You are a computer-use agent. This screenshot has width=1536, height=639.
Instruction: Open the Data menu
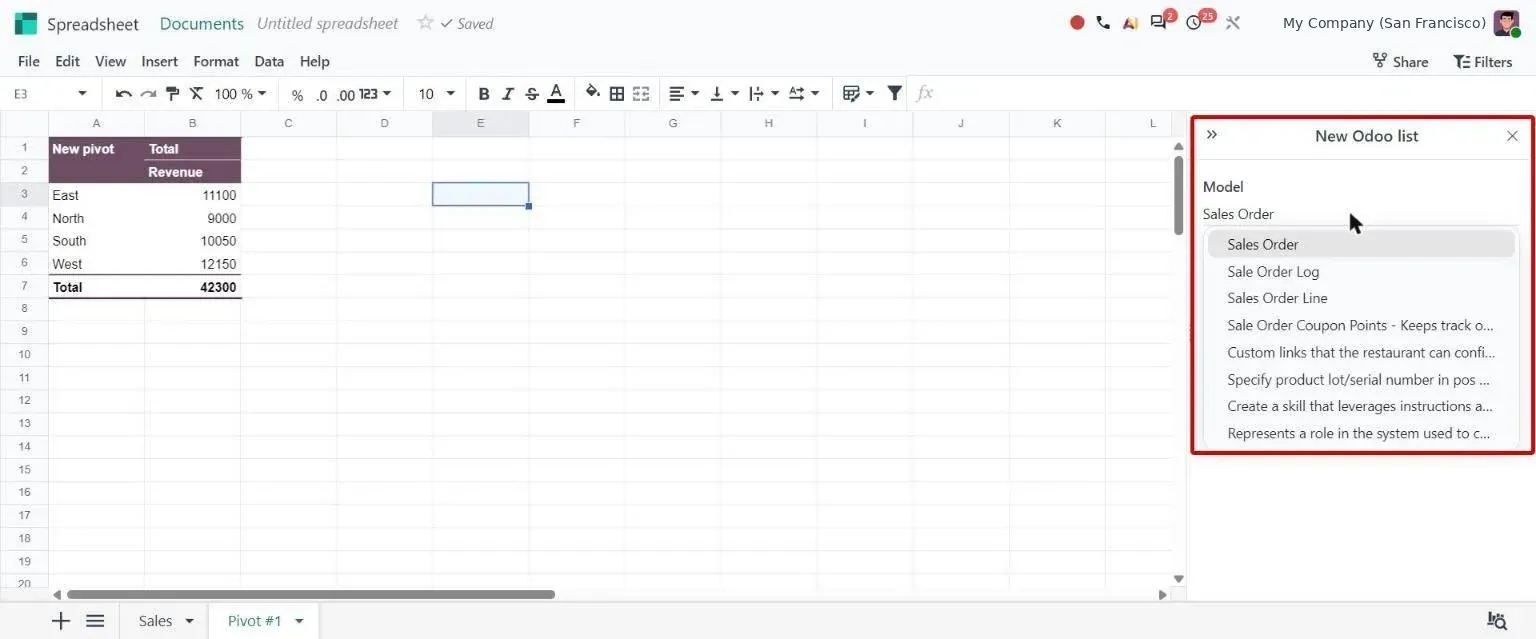pos(269,61)
